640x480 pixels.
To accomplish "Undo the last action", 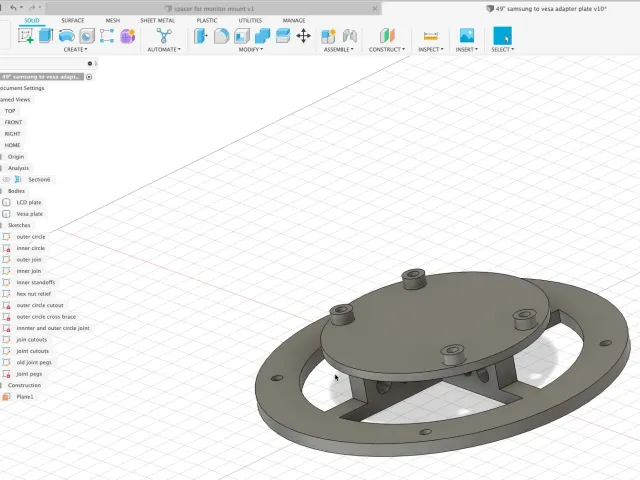I will pyautogui.click(x=13, y=8).
